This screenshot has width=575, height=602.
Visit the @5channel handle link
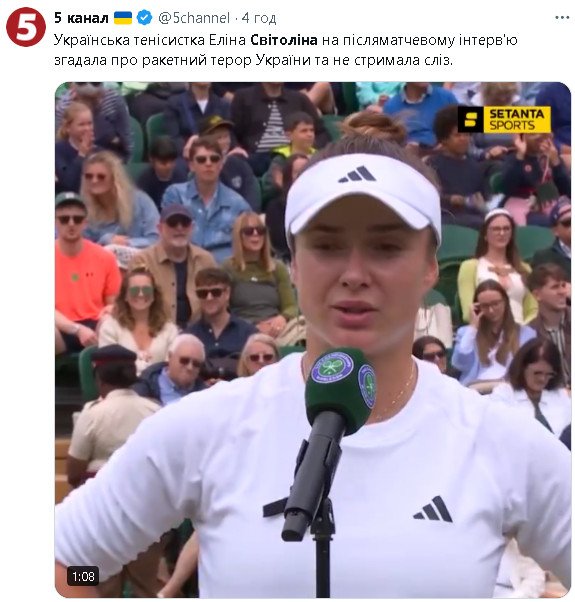(194, 18)
